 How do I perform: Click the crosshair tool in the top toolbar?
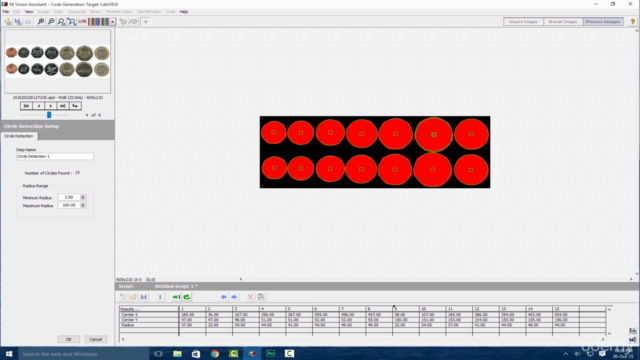pos(145,22)
